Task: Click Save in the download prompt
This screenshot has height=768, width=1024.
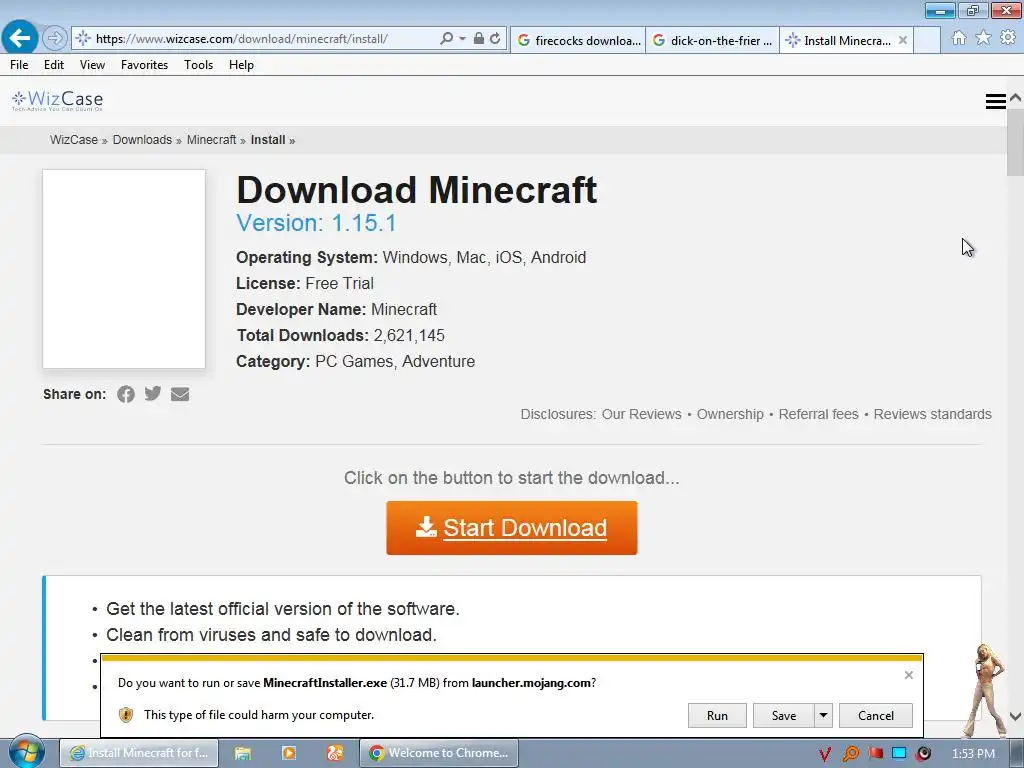Action: [x=784, y=716]
